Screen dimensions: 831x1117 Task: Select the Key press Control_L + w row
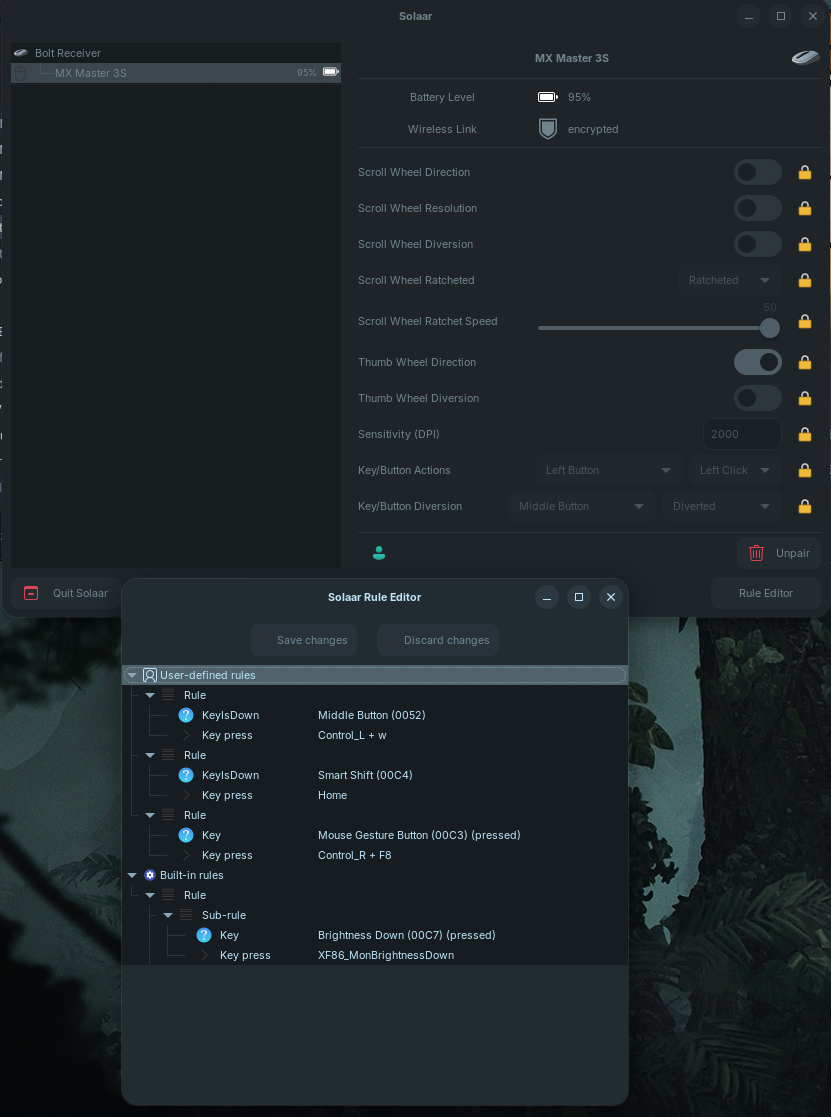click(x=375, y=735)
